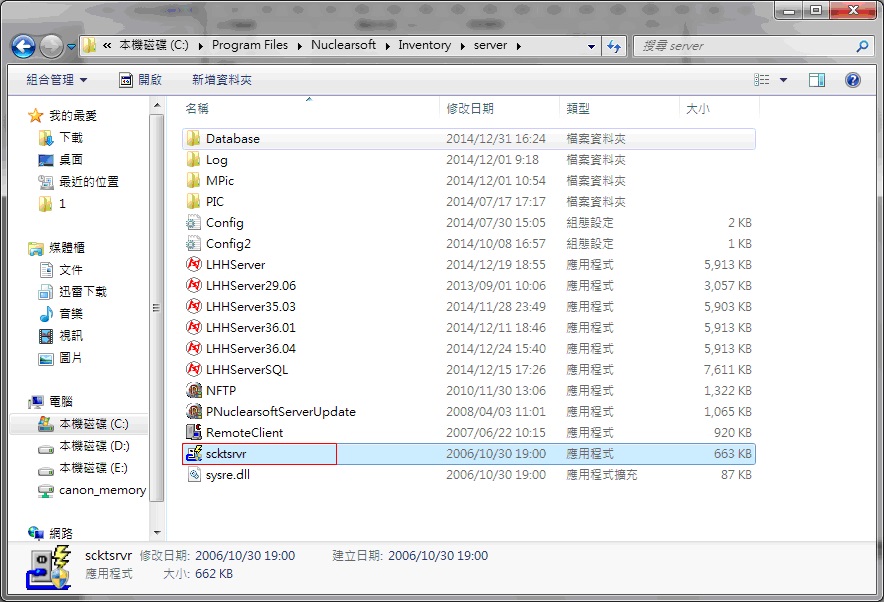This screenshot has height=602, width=884.
Task: Open the 視訊 library
Action: coord(70,335)
